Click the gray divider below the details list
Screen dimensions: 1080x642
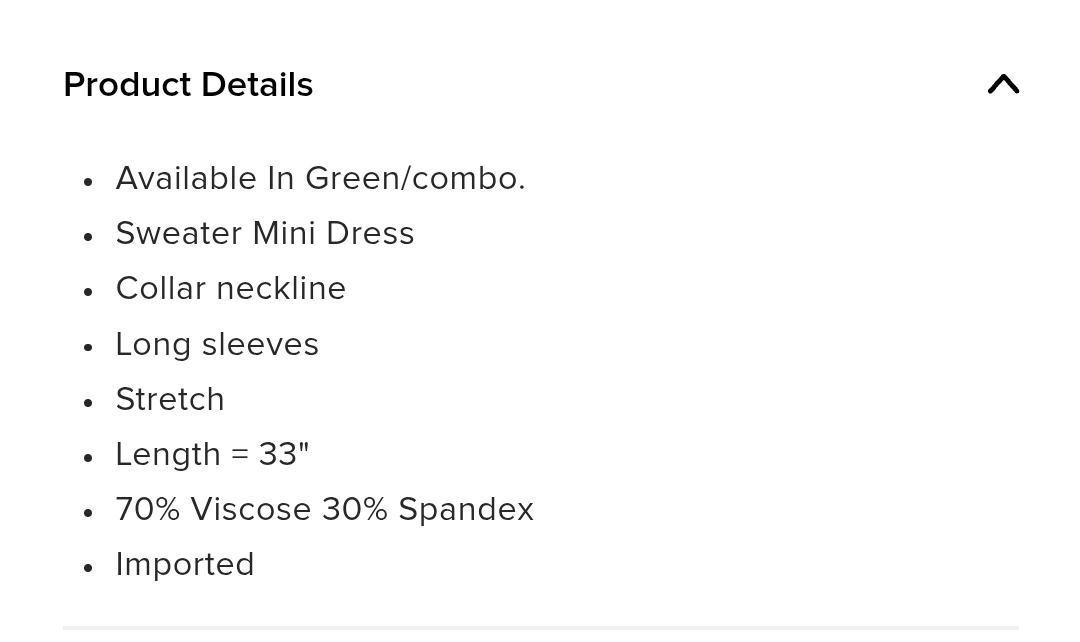pos(541,628)
